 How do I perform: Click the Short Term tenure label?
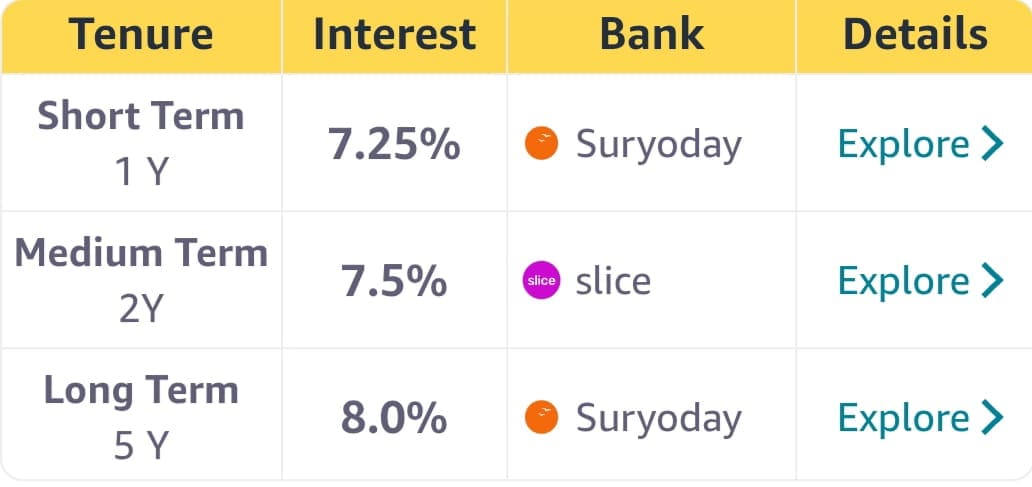click(x=141, y=116)
